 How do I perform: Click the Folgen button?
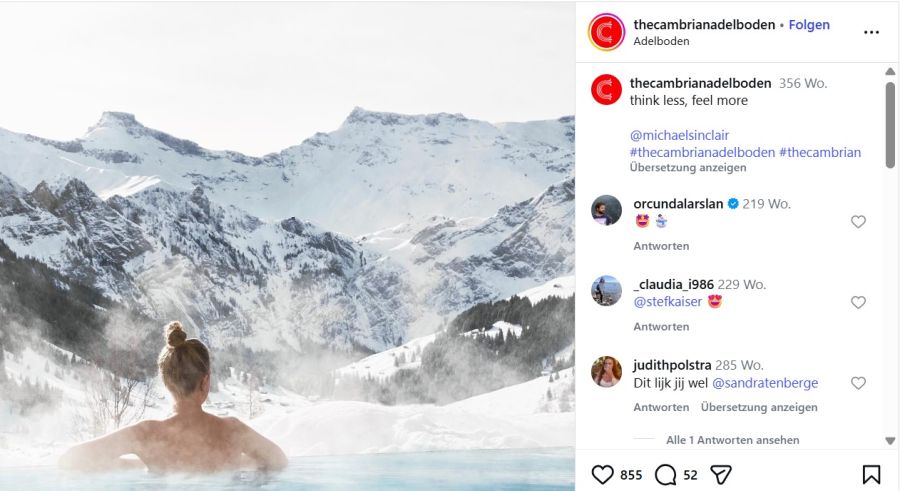809,25
